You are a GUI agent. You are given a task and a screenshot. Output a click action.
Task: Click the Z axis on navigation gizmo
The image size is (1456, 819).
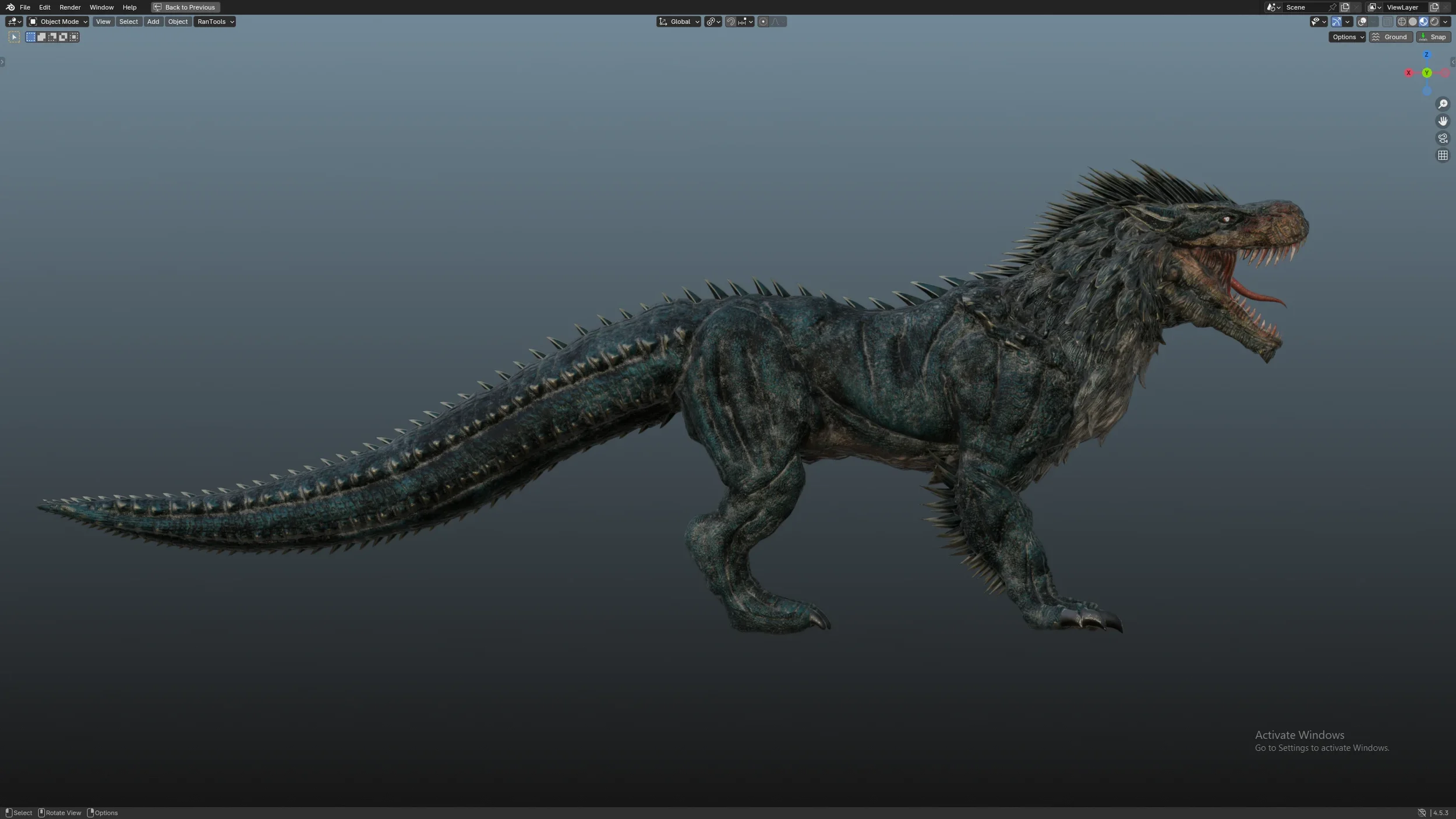[1426, 55]
